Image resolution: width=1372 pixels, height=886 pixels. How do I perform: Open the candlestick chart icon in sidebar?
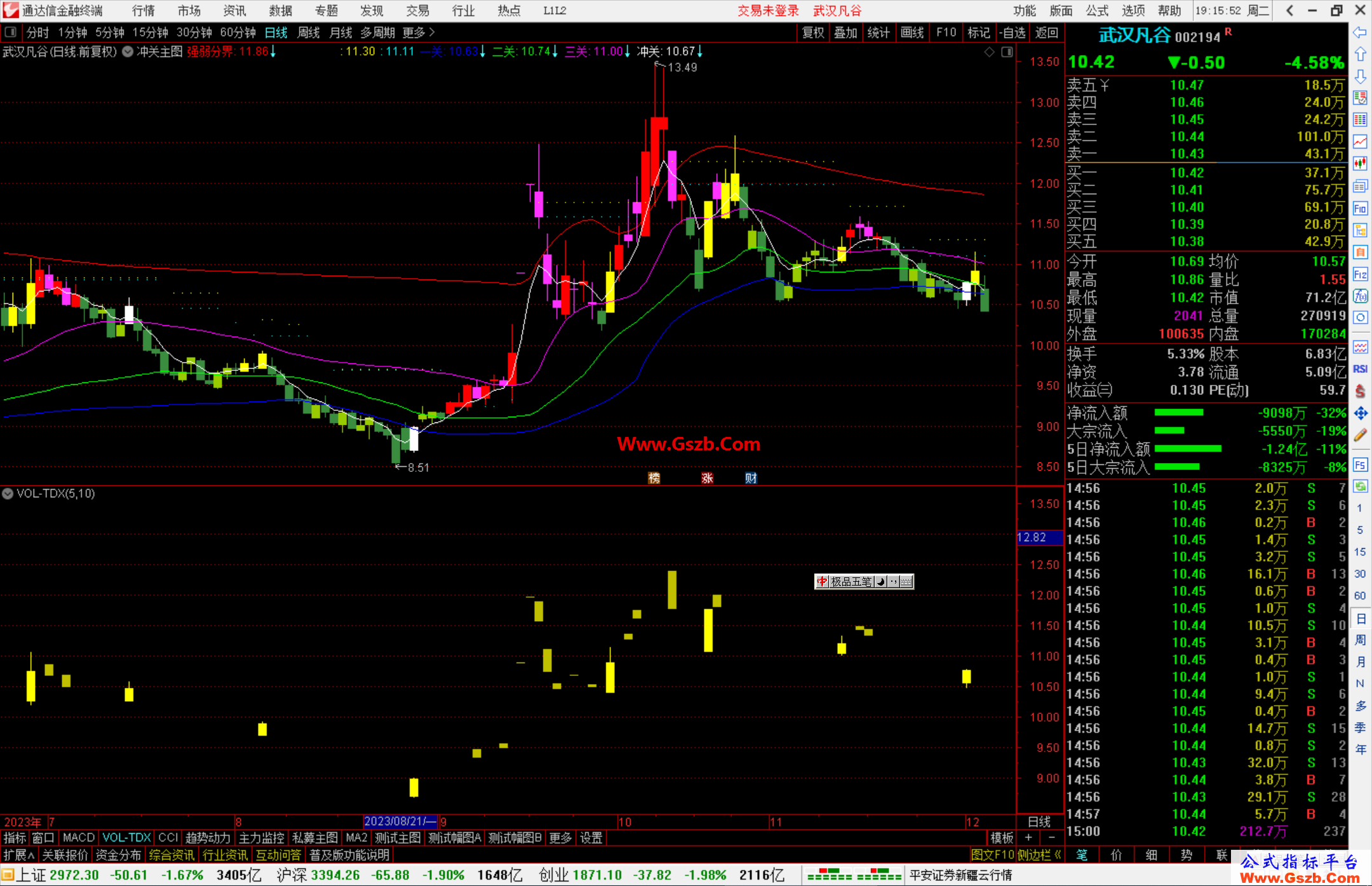[x=1360, y=164]
